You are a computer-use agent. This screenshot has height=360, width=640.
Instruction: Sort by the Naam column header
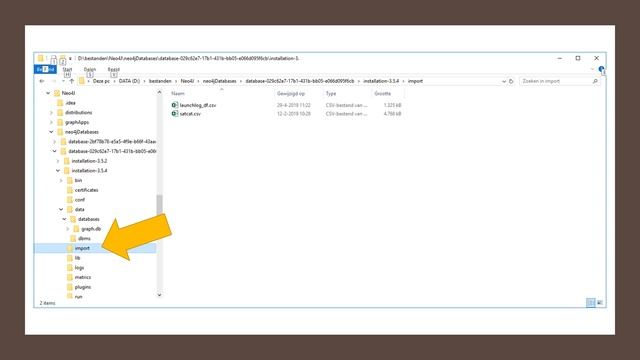tap(178, 93)
